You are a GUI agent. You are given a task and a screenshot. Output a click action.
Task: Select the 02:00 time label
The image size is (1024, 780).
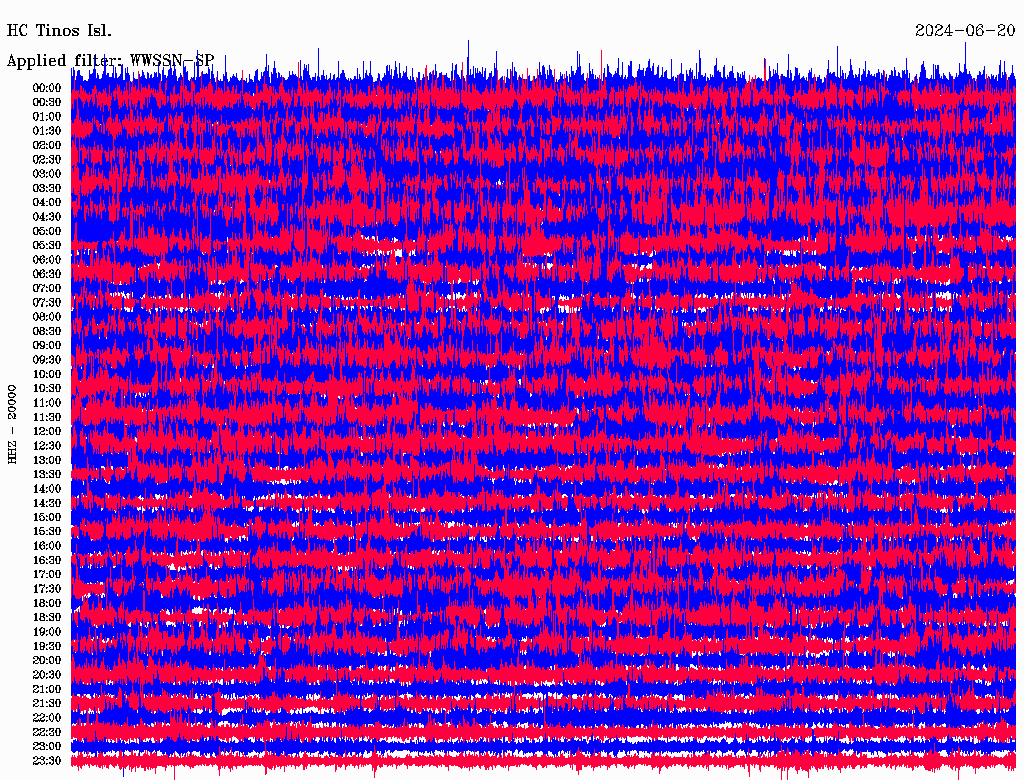click(x=47, y=146)
